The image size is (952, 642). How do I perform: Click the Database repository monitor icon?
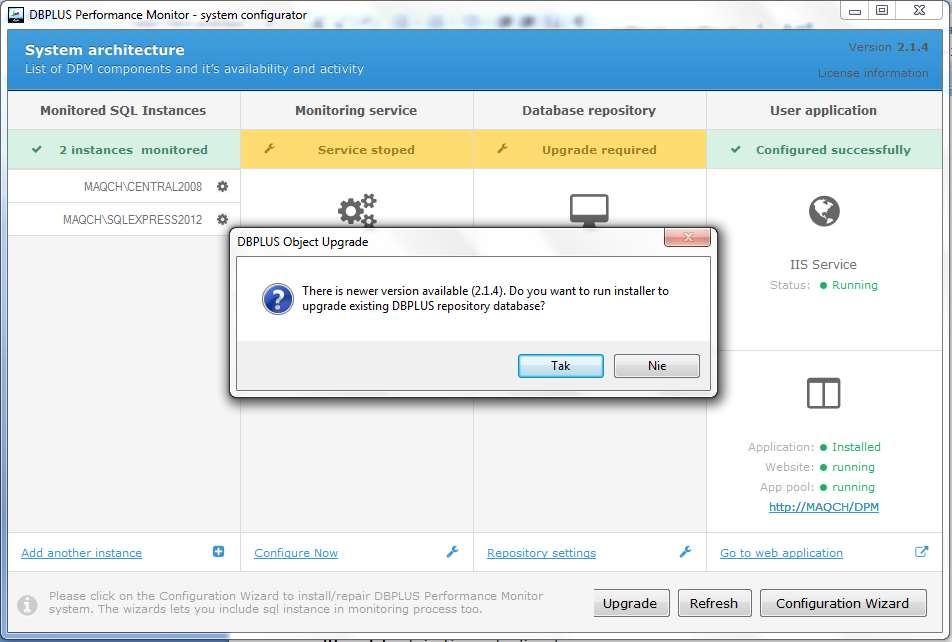(x=589, y=210)
